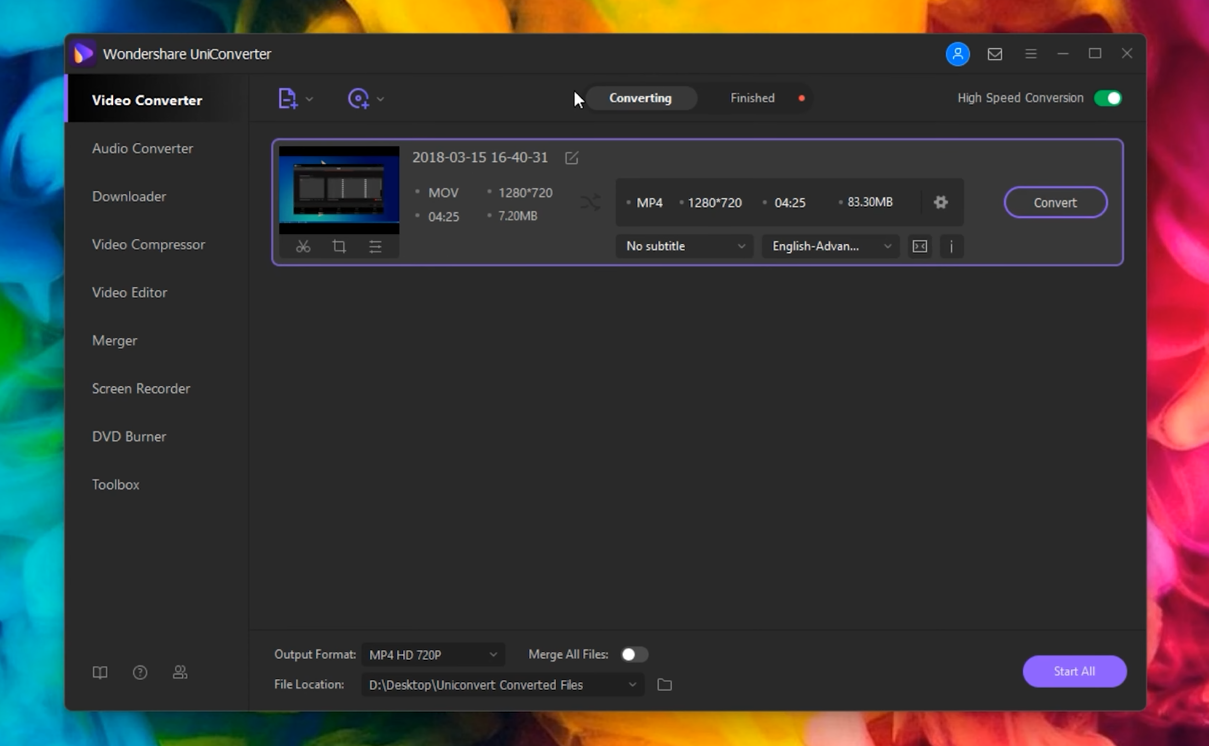The image size is (1209, 746).
Task: Click the Wondershare UniConverter logo
Action: coord(84,54)
